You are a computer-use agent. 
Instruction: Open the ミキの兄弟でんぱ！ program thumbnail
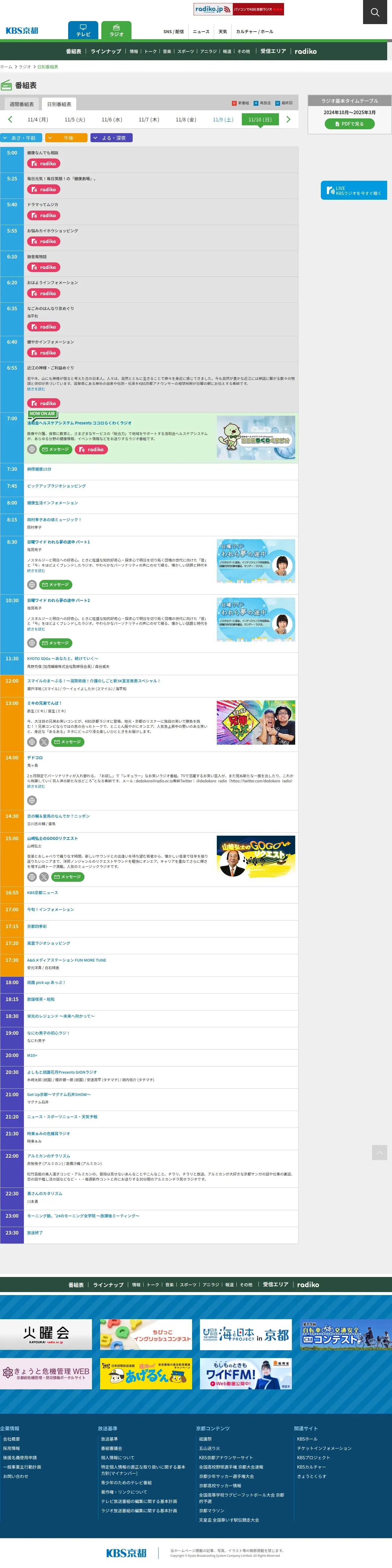coord(256,722)
